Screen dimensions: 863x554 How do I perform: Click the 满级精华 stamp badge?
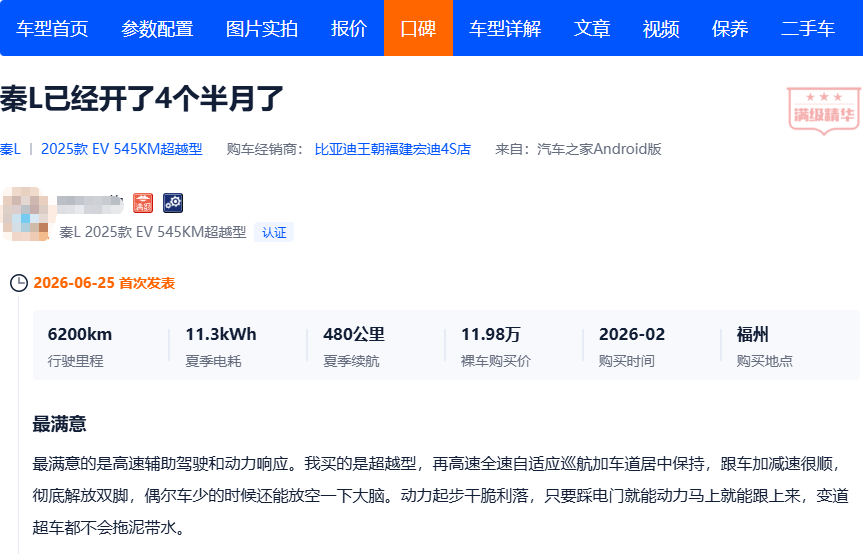[x=823, y=111]
